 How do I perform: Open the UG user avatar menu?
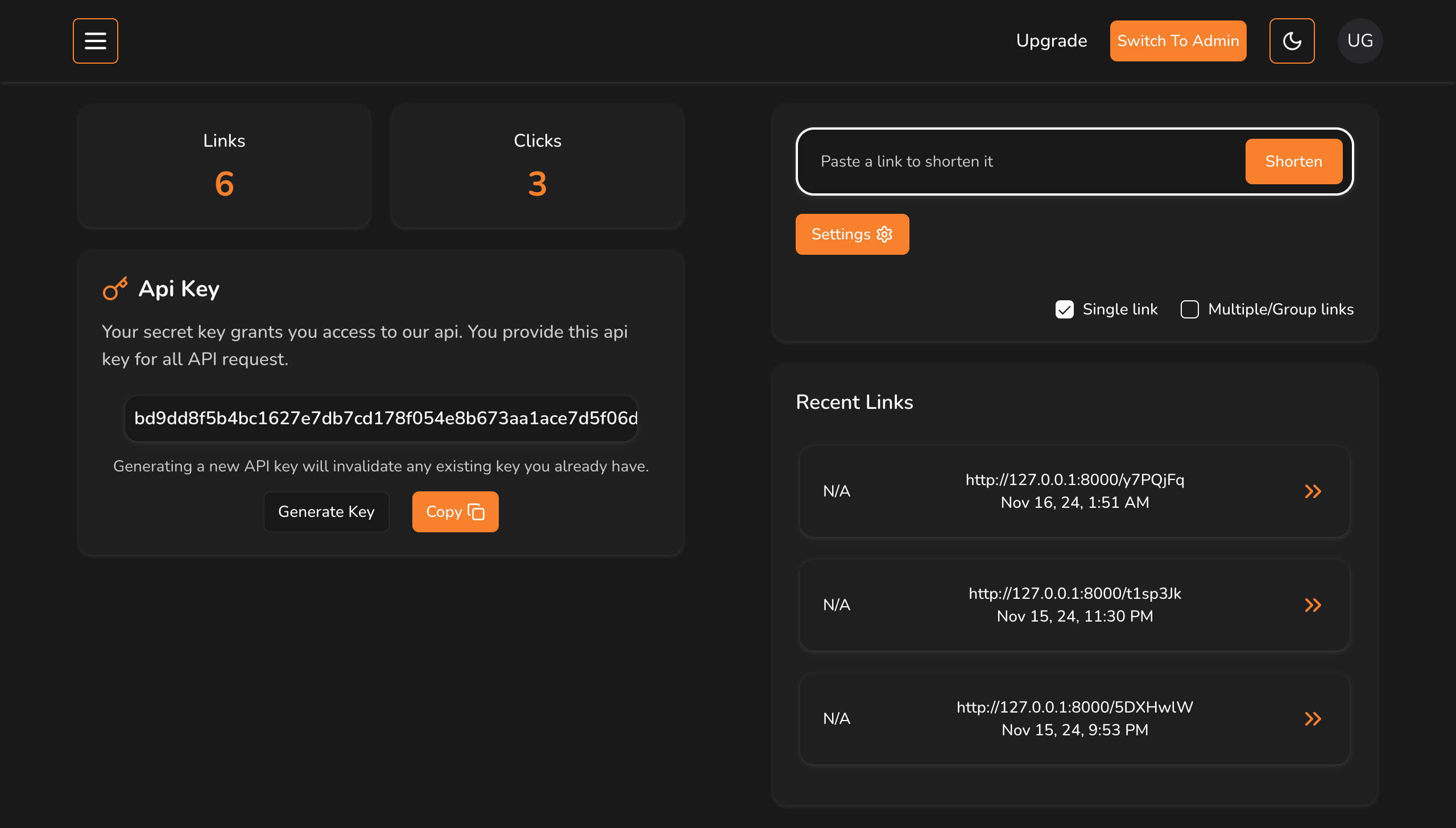click(x=1360, y=41)
